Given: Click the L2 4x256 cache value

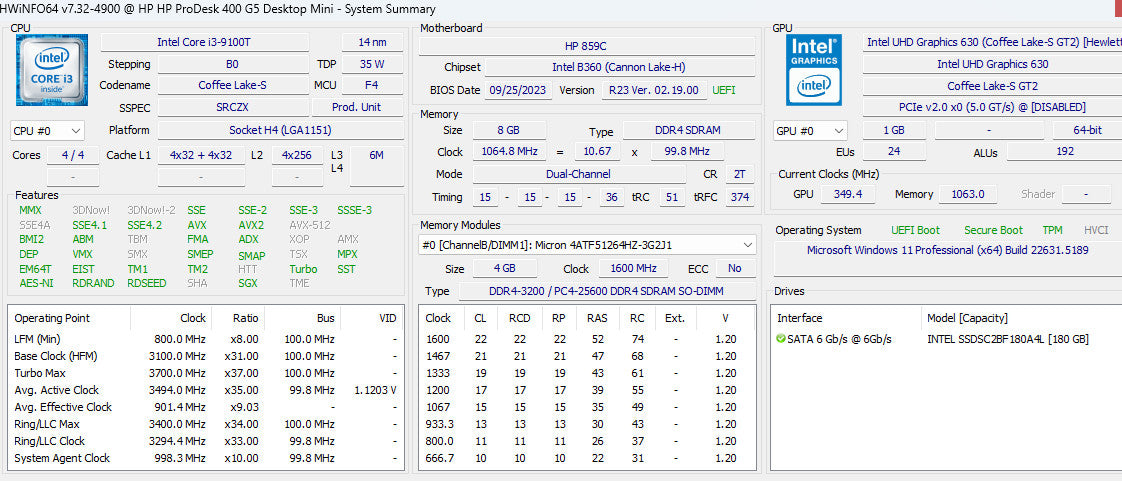Looking at the screenshot, I should (x=297, y=155).
